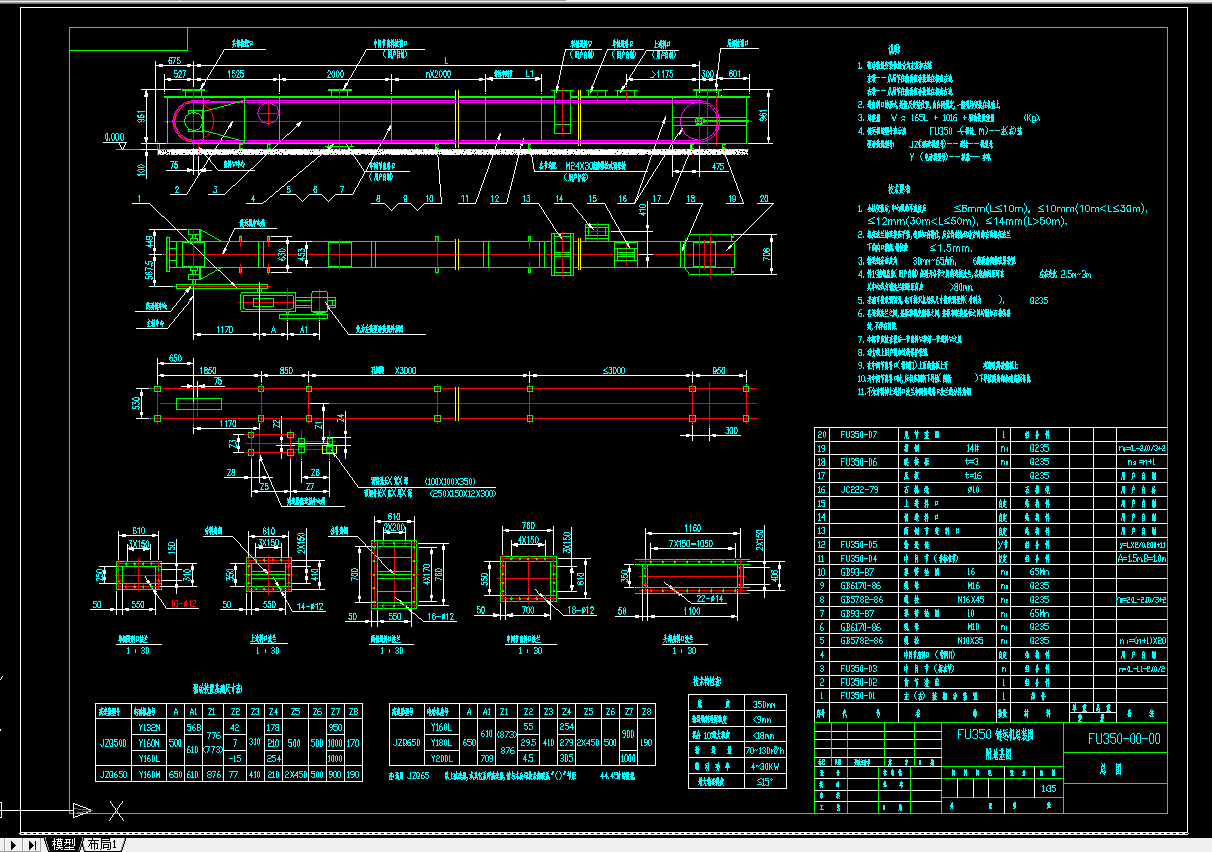Select the >1175 dimension text

coord(662,74)
